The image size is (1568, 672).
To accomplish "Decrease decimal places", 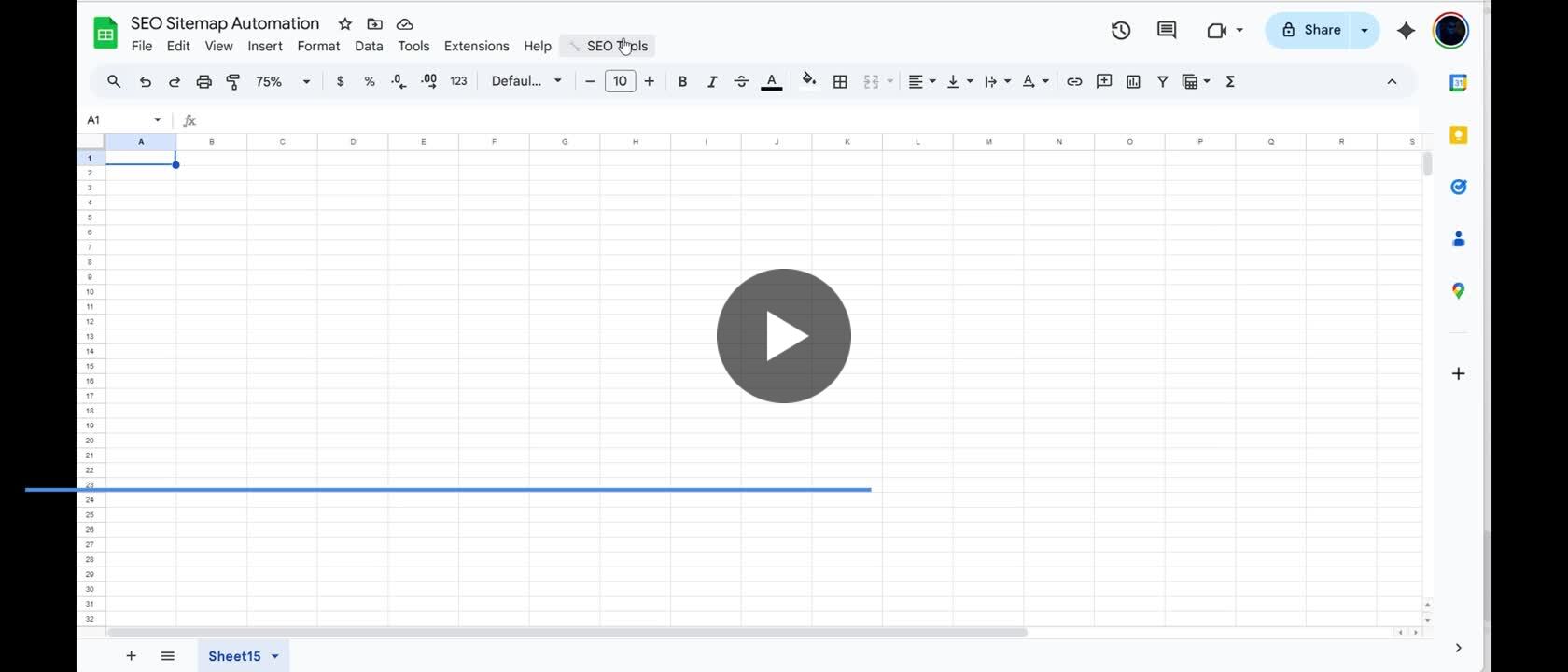I will (399, 81).
